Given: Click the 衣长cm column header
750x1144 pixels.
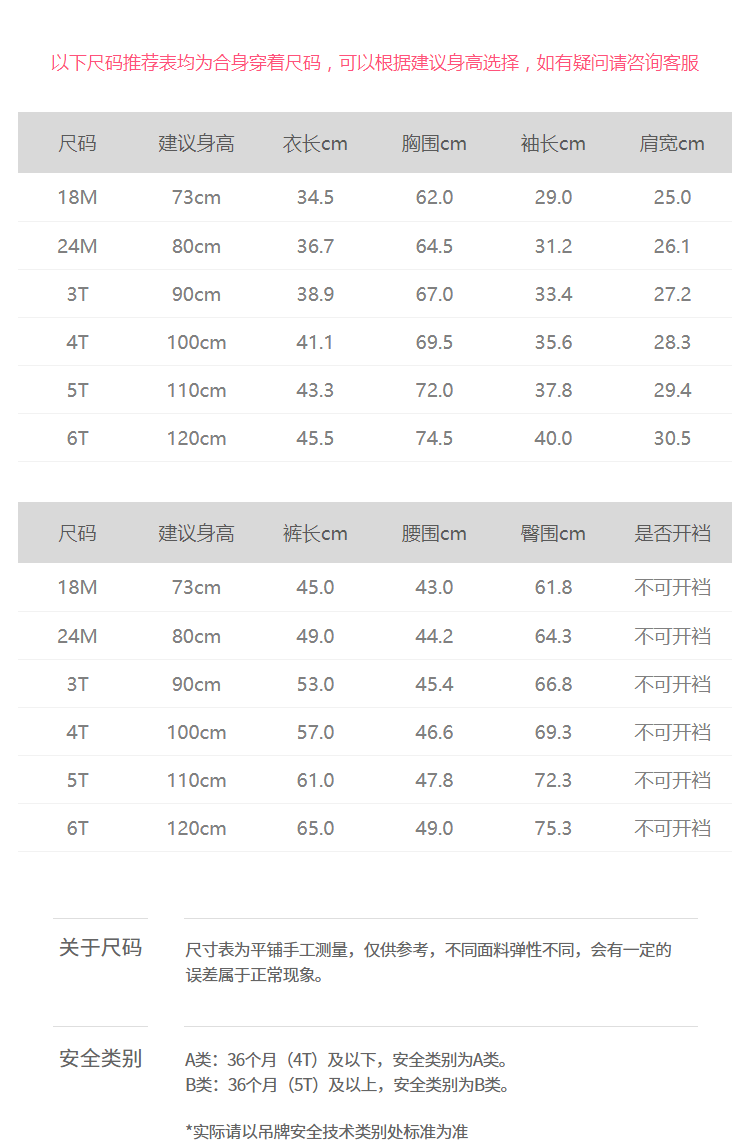Looking at the screenshot, I should click(x=315, y=143).
